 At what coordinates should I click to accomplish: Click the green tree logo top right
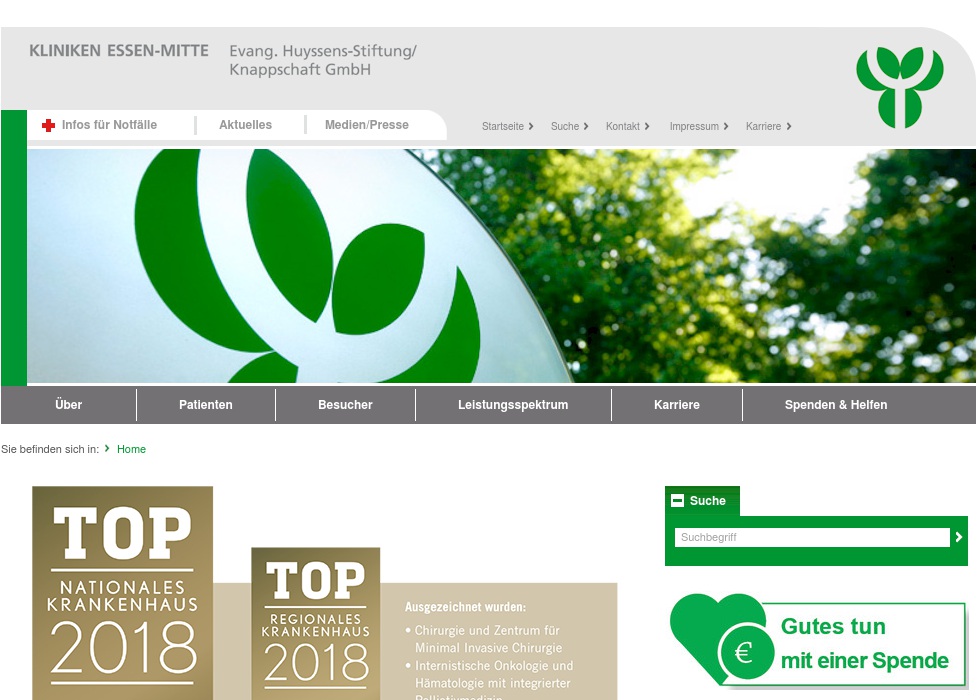pyautogui.click(x=899, y=88)
